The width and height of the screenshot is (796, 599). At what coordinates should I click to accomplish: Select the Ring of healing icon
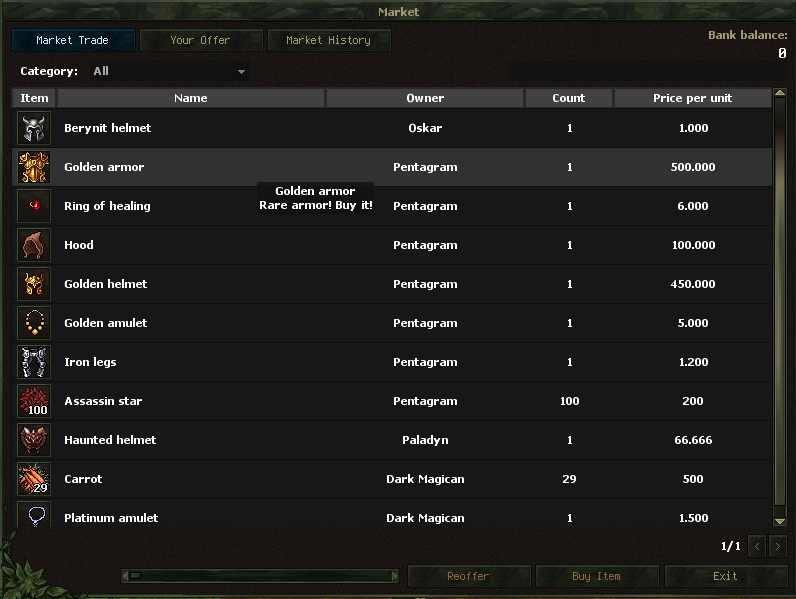pyautogui.click(x=34, y=206)
